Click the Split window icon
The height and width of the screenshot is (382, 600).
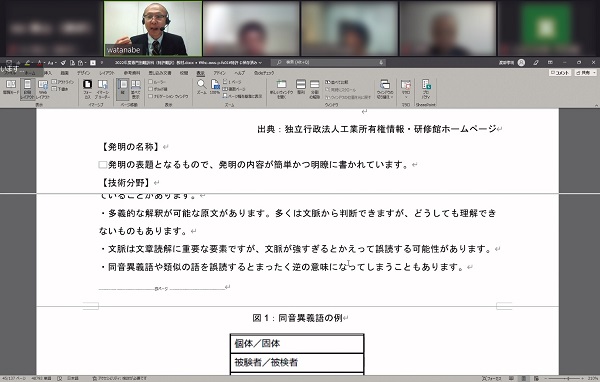click(x=315, y=89)
